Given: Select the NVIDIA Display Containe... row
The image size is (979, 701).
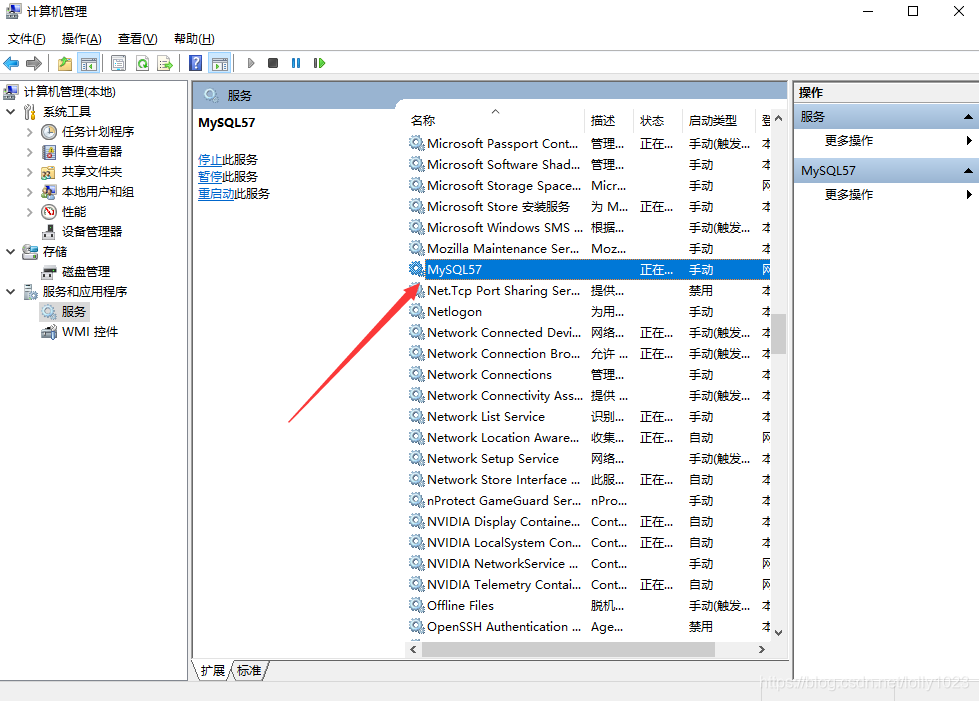Looking at the screenshot, I should pyautogui.click(x=589, y=521).
